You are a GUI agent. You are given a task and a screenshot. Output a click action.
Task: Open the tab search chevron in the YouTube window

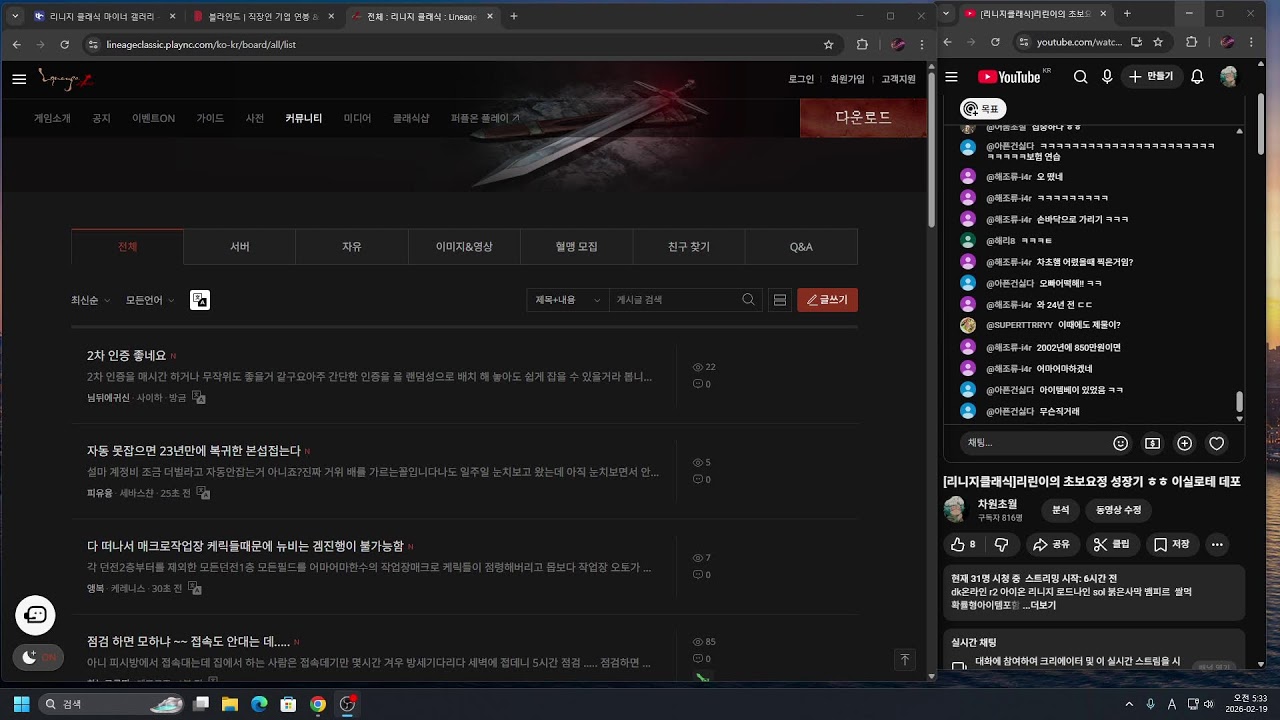pyautogui.click(x=947, y=14)
